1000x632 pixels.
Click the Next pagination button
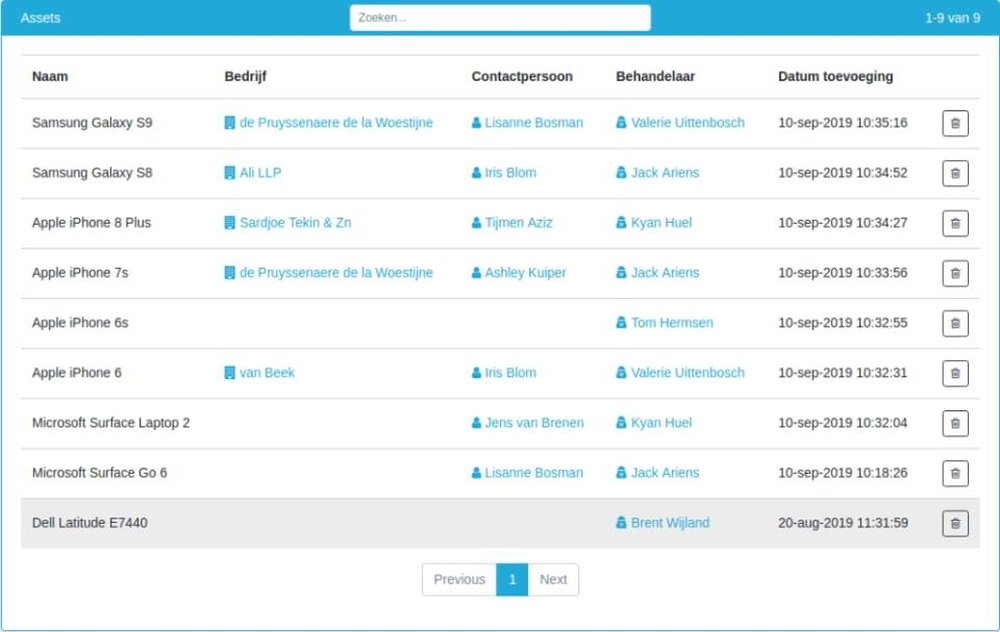click(554, 579)
